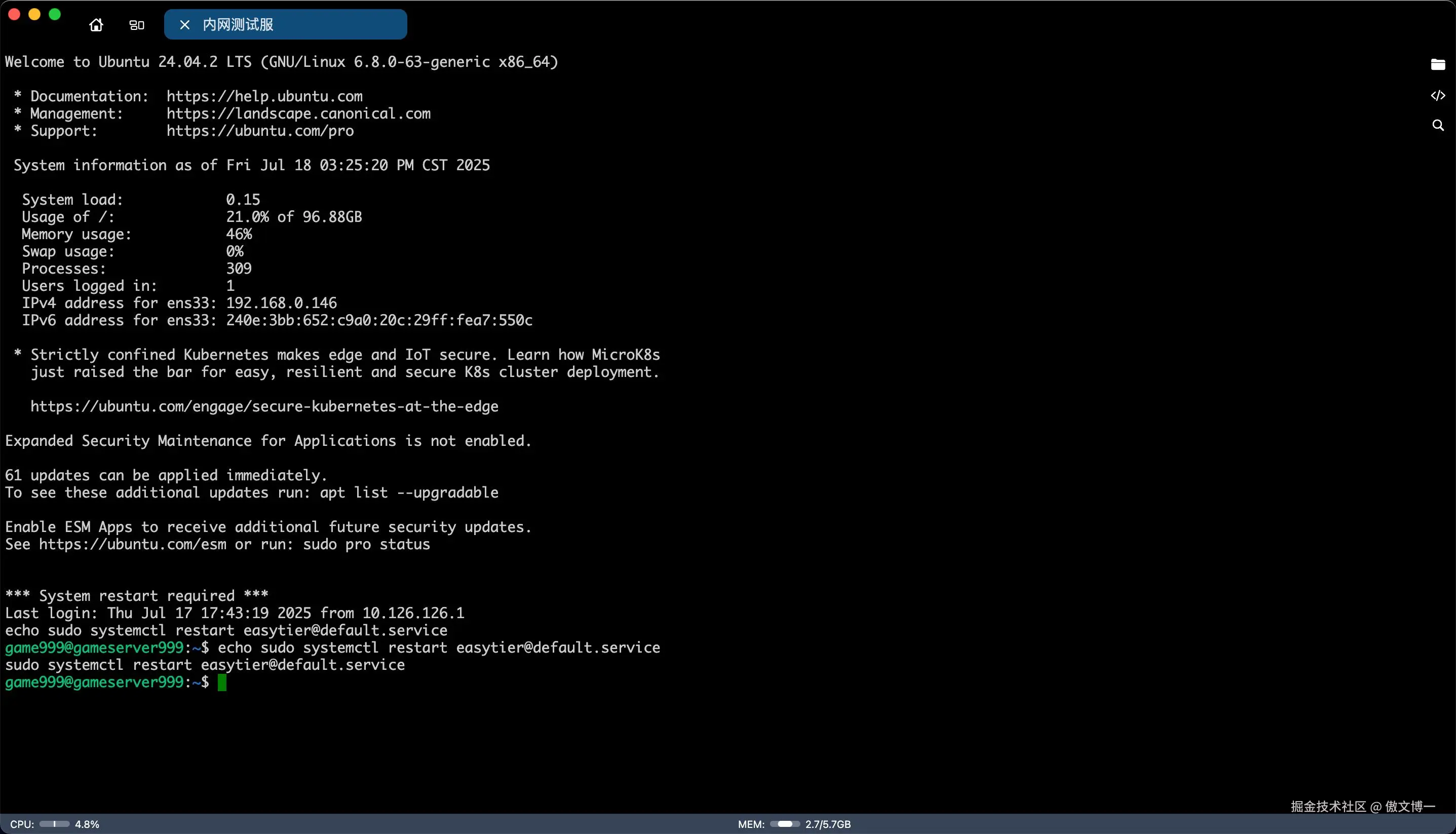Close the 内网测试服 tab with X
The height and width of the screenshot is (834, 1456).
pos(184,25)
